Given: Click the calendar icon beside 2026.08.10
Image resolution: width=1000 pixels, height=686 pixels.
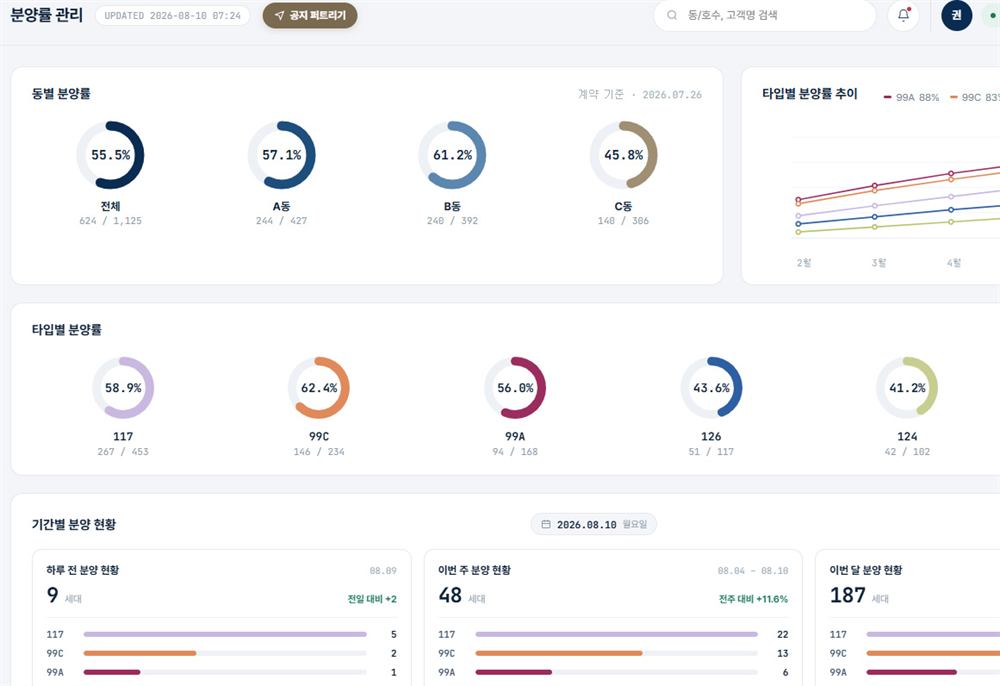Looking at the screenshot, I should [x=546, y=524].
